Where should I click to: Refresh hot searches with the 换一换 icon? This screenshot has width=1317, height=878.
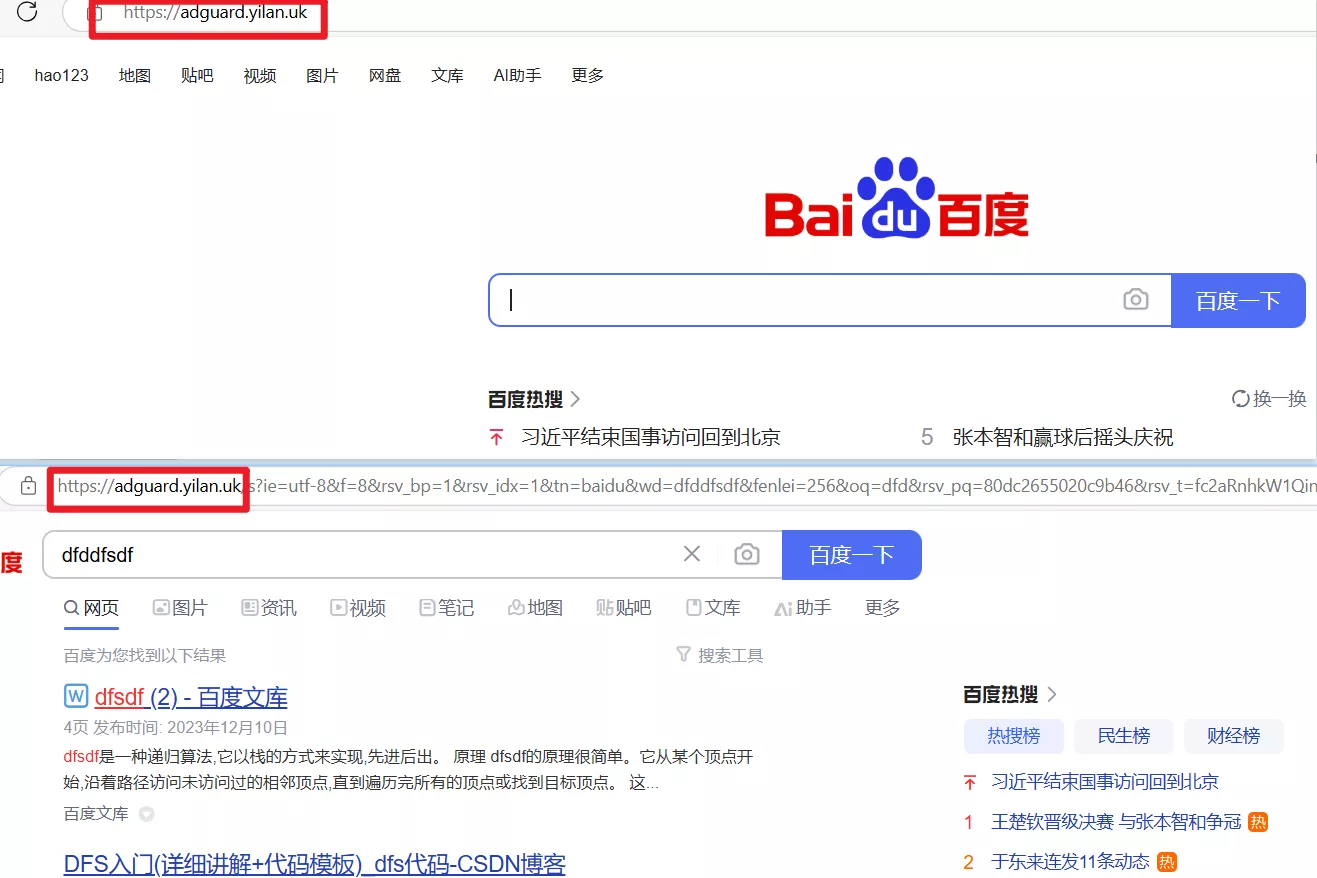pos(1241,399)
